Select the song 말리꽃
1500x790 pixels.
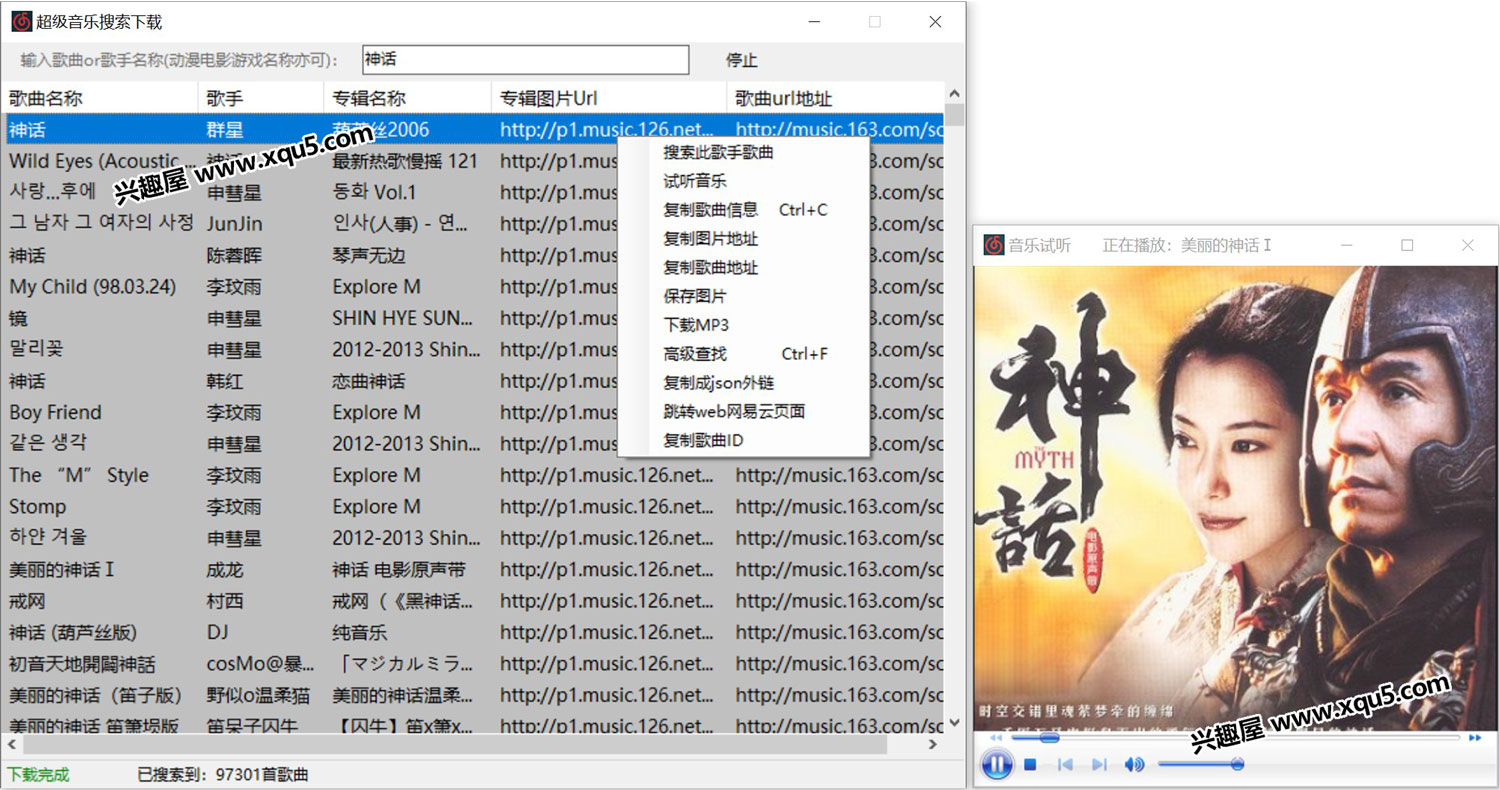36,349
